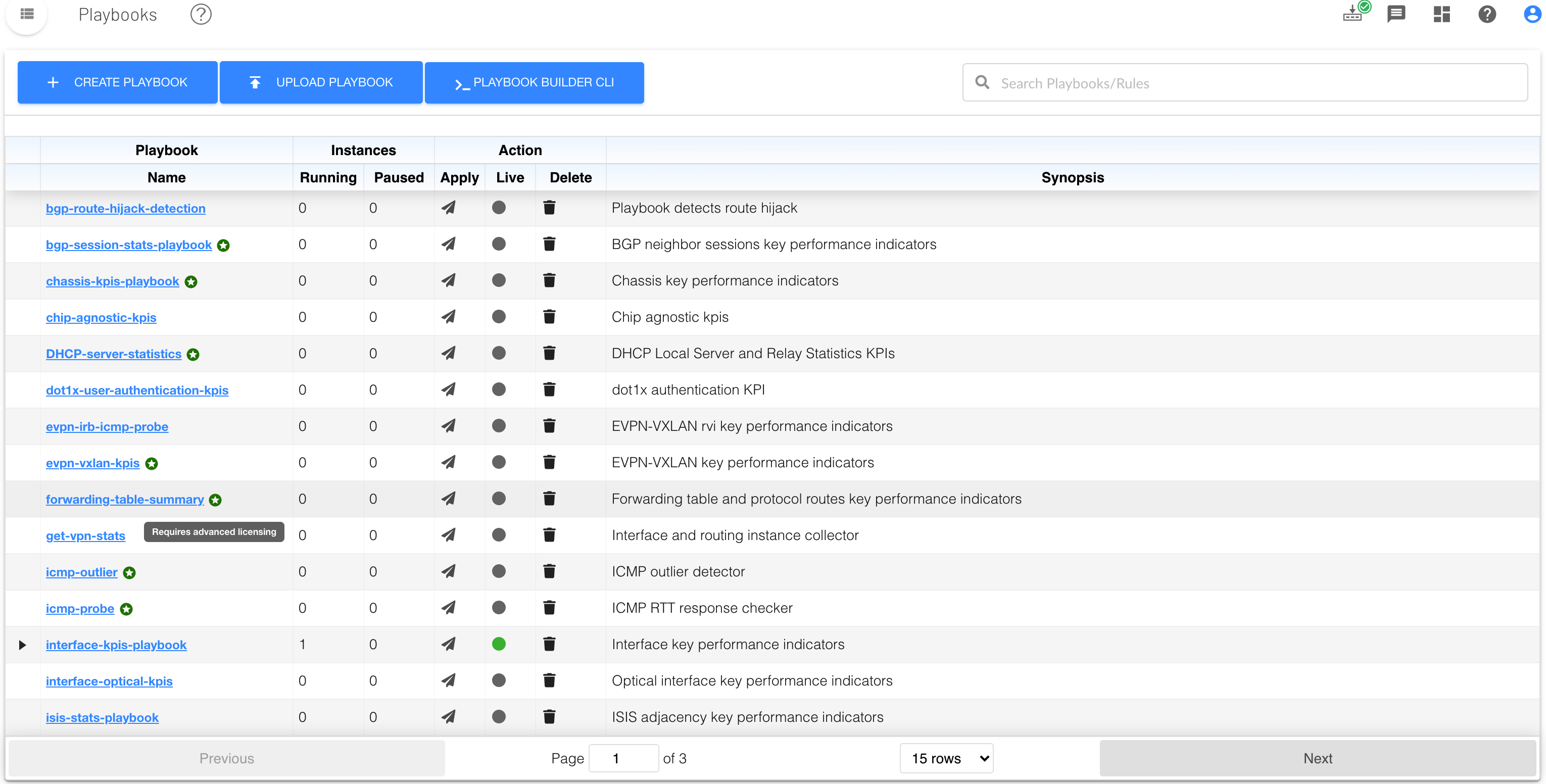Open the dashboard grid icon in header

[1441, 14]
